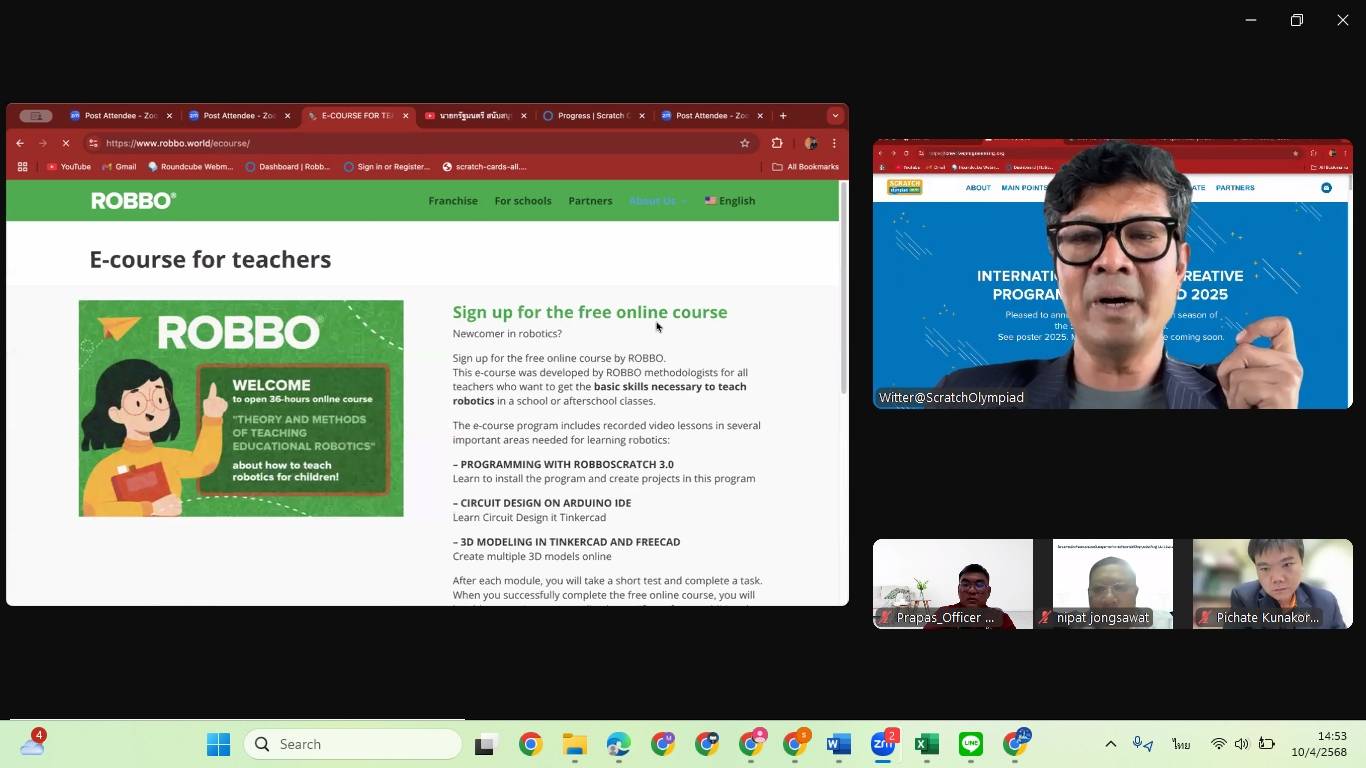Open Windows Start menu
This screenshot has height=768, width=1366.
click(218, 744)
